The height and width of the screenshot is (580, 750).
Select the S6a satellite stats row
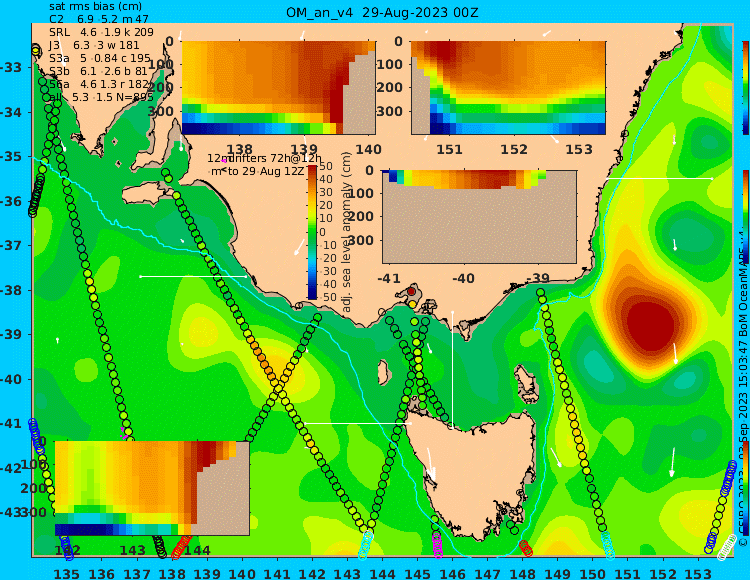99,84
